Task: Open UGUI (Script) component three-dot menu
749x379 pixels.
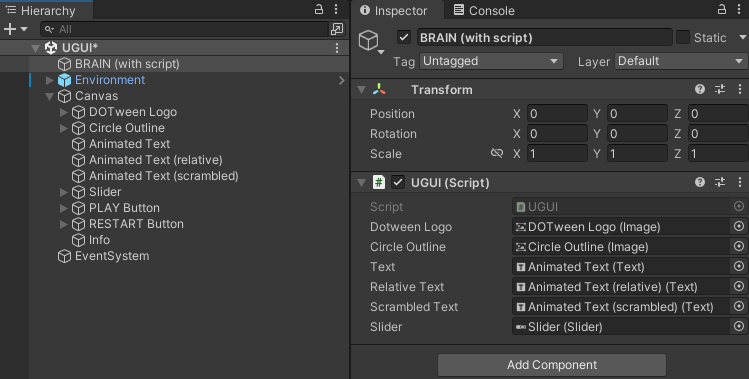Action: 739,182
